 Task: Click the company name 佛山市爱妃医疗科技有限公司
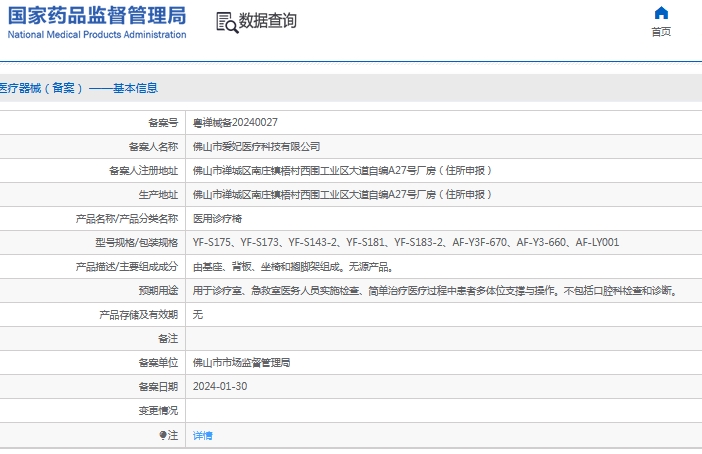(x=256, y=146)
